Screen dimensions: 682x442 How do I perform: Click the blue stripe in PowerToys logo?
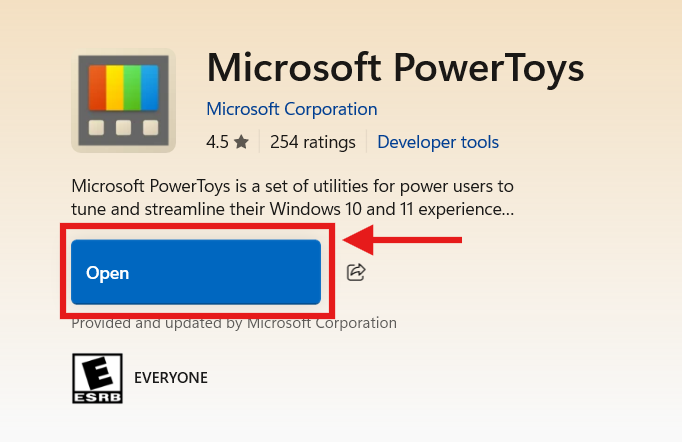pos(149,87)
